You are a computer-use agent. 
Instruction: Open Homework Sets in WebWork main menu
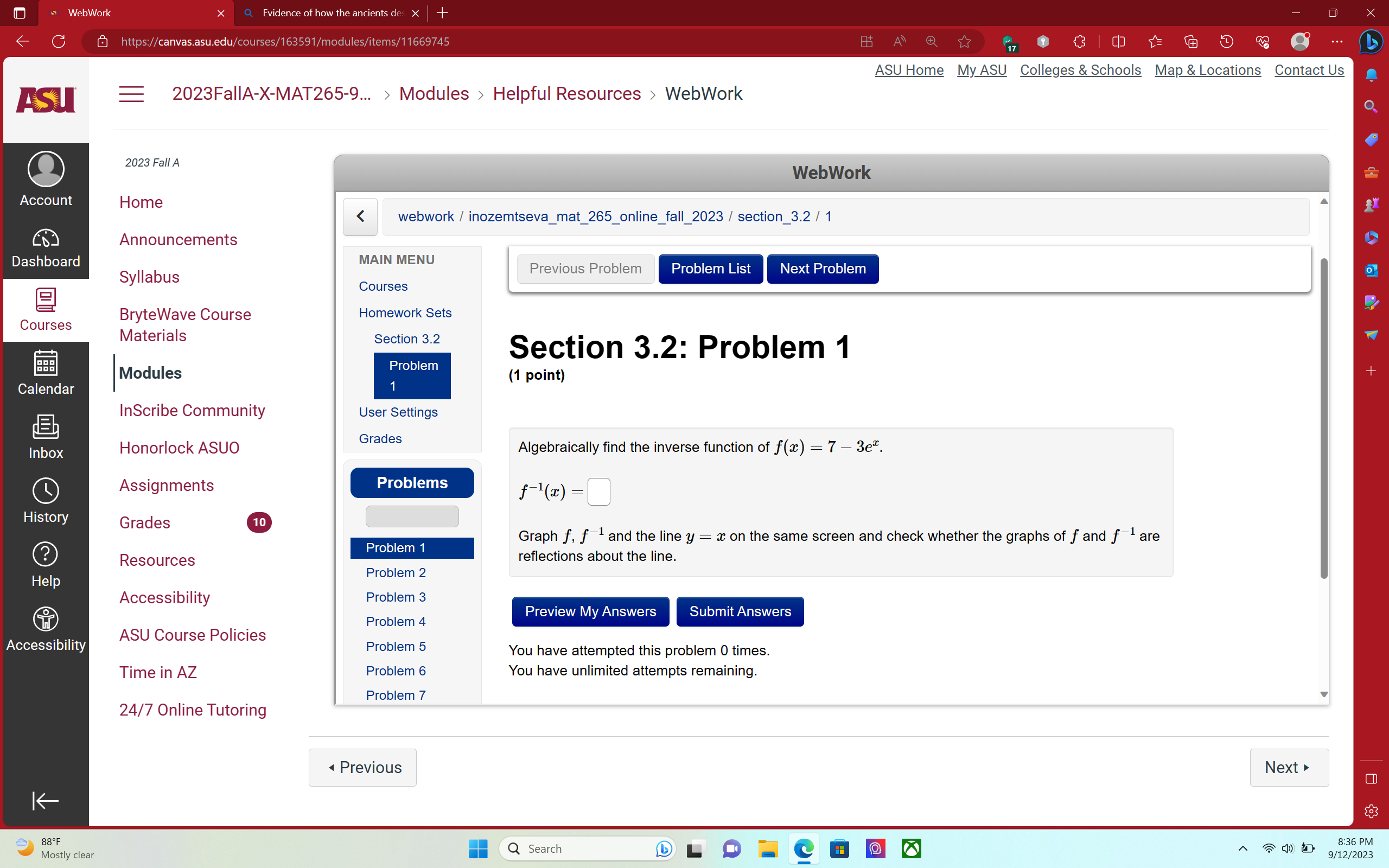[405, 313]
